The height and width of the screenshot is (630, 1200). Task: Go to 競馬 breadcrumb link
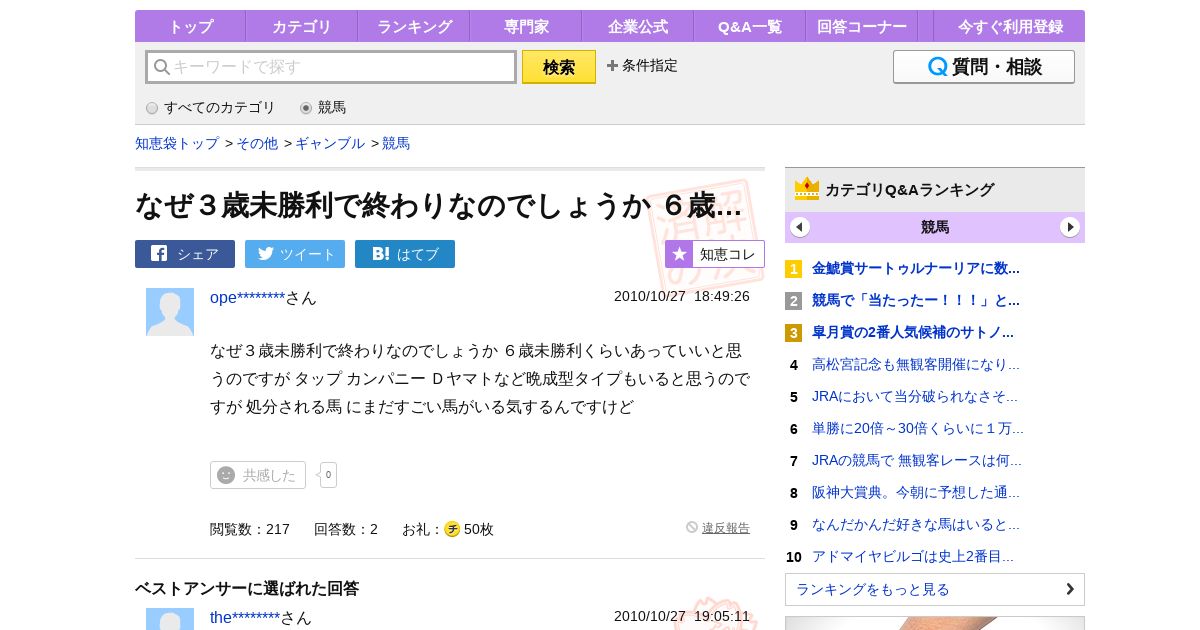click(396, 143)
